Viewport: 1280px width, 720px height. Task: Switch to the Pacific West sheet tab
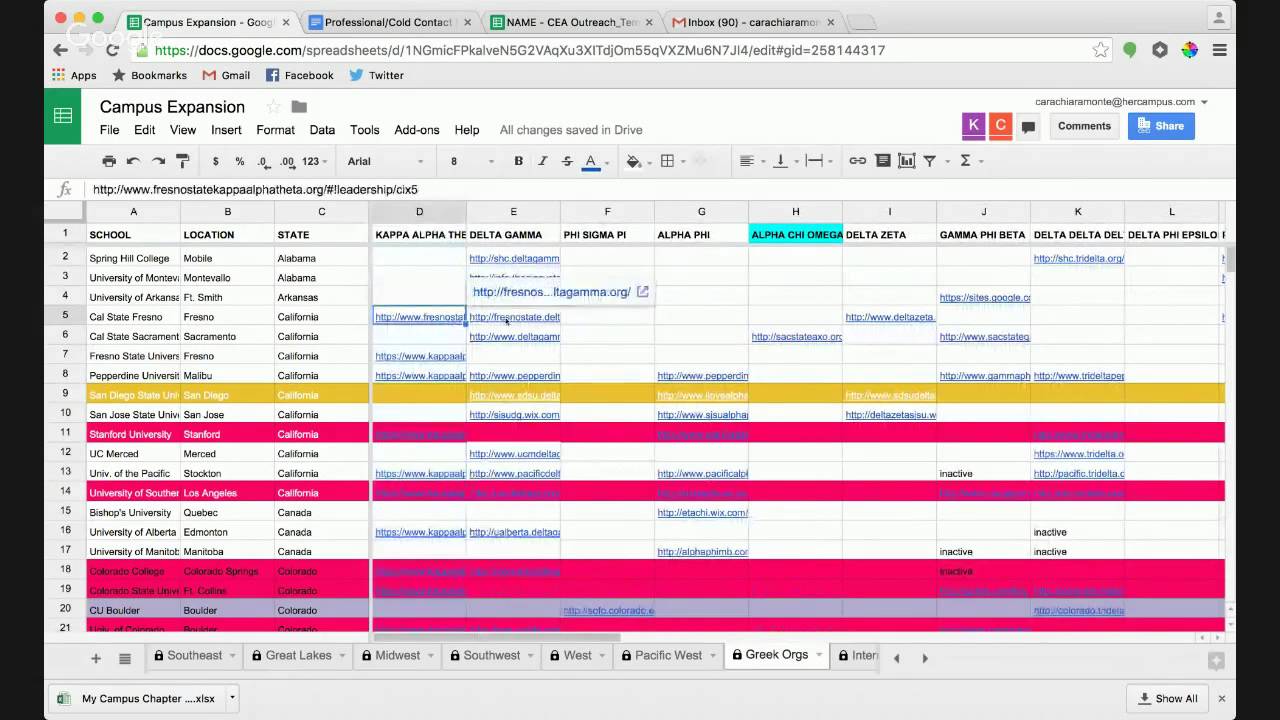tap(667, 656)
